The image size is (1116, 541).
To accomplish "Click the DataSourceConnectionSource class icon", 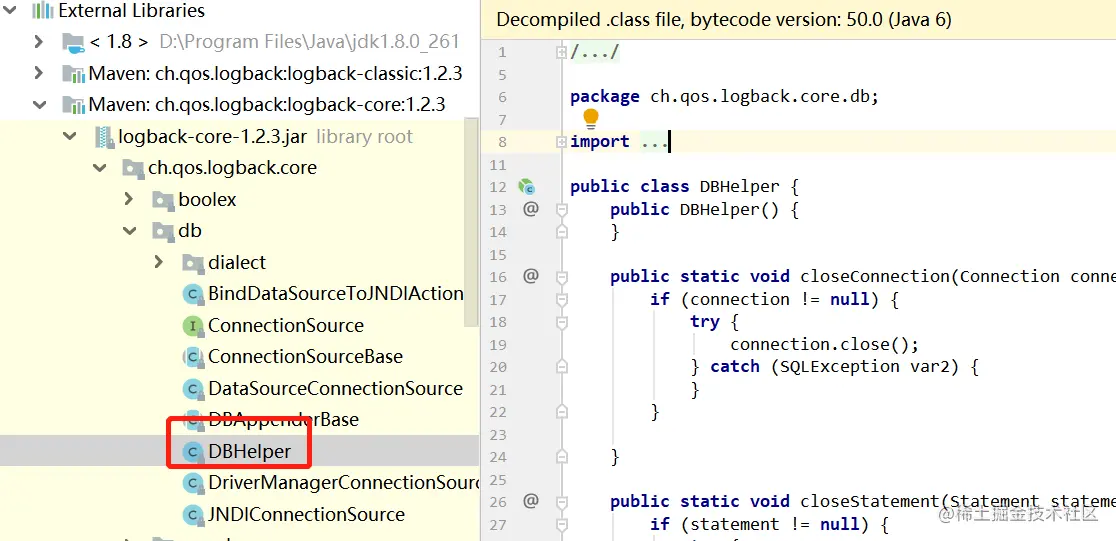I will [193, 389].
